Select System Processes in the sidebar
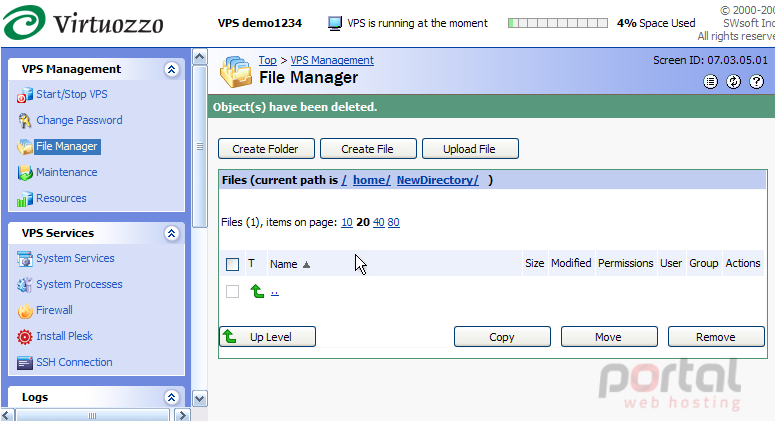Screen dimensions: 776x422 tap(79, 284)
